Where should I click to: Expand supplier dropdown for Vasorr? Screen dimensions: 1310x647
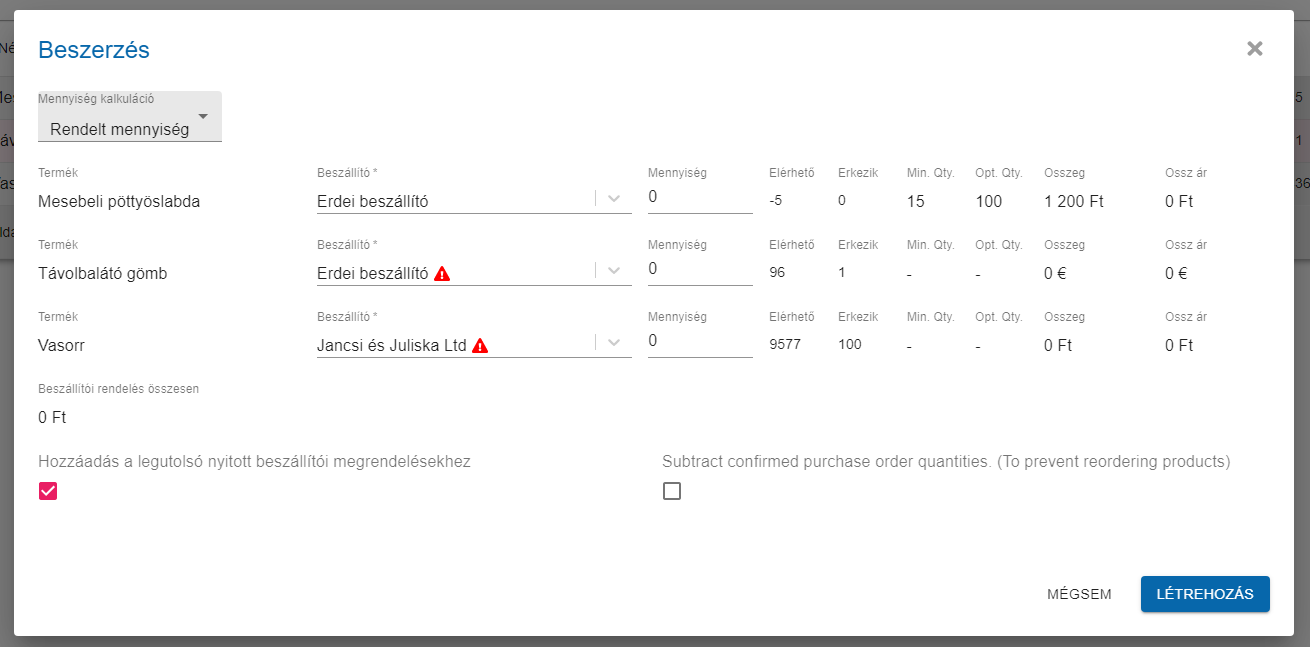614,343
